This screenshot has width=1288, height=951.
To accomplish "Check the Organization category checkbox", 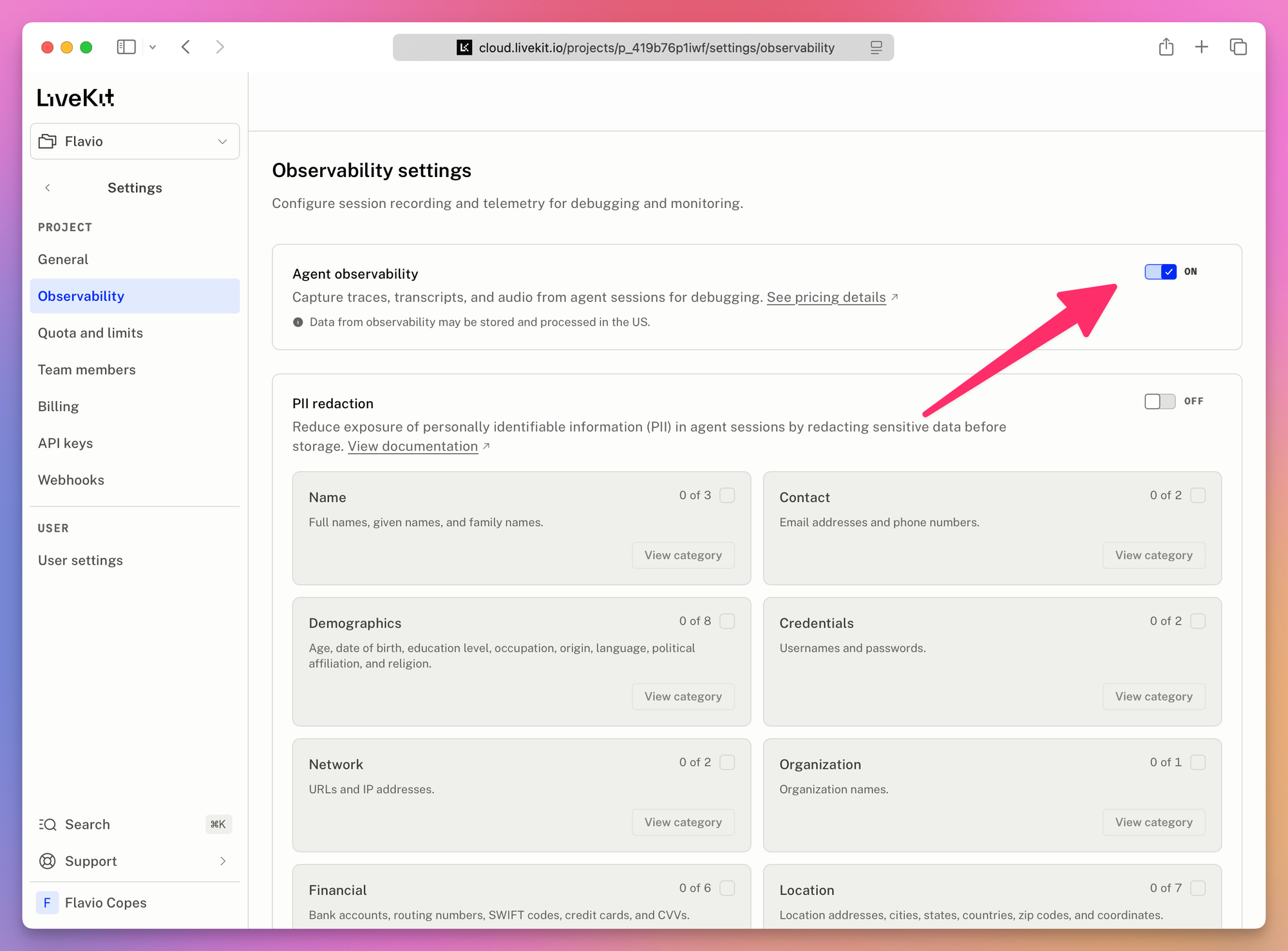I will tap(1198, 762).
